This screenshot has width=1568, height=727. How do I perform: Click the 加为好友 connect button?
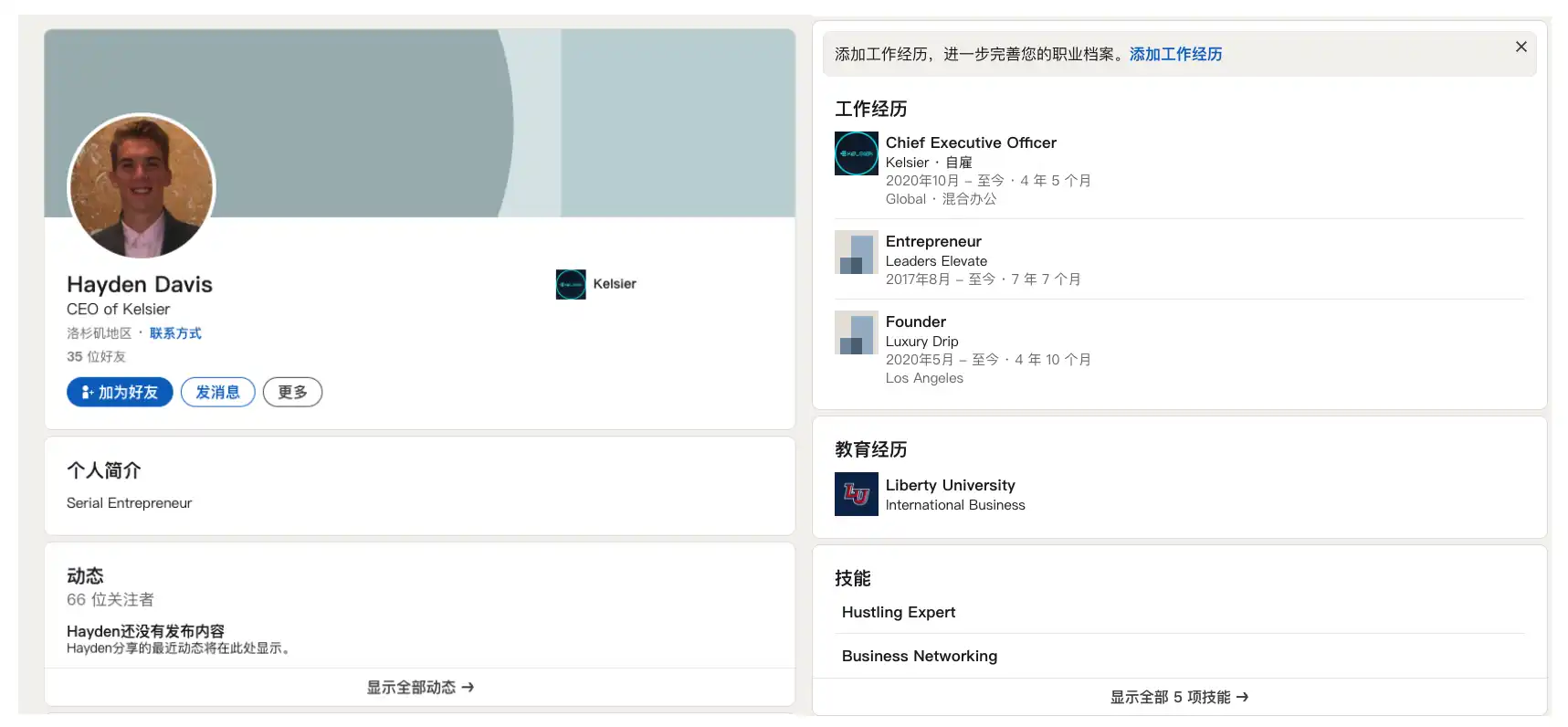pyautogui.click(x=120, y=392)
